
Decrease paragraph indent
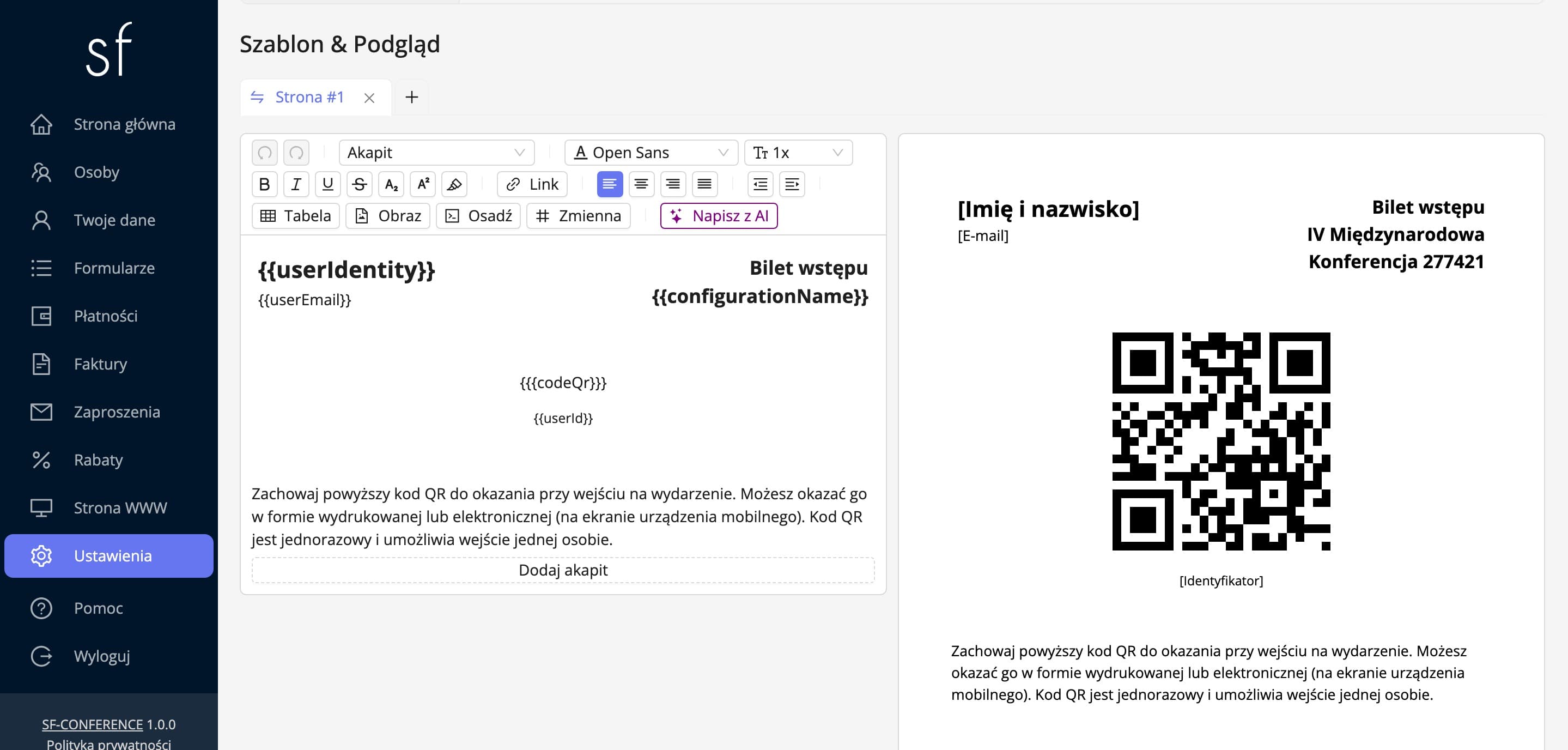(x=761, y=184)
